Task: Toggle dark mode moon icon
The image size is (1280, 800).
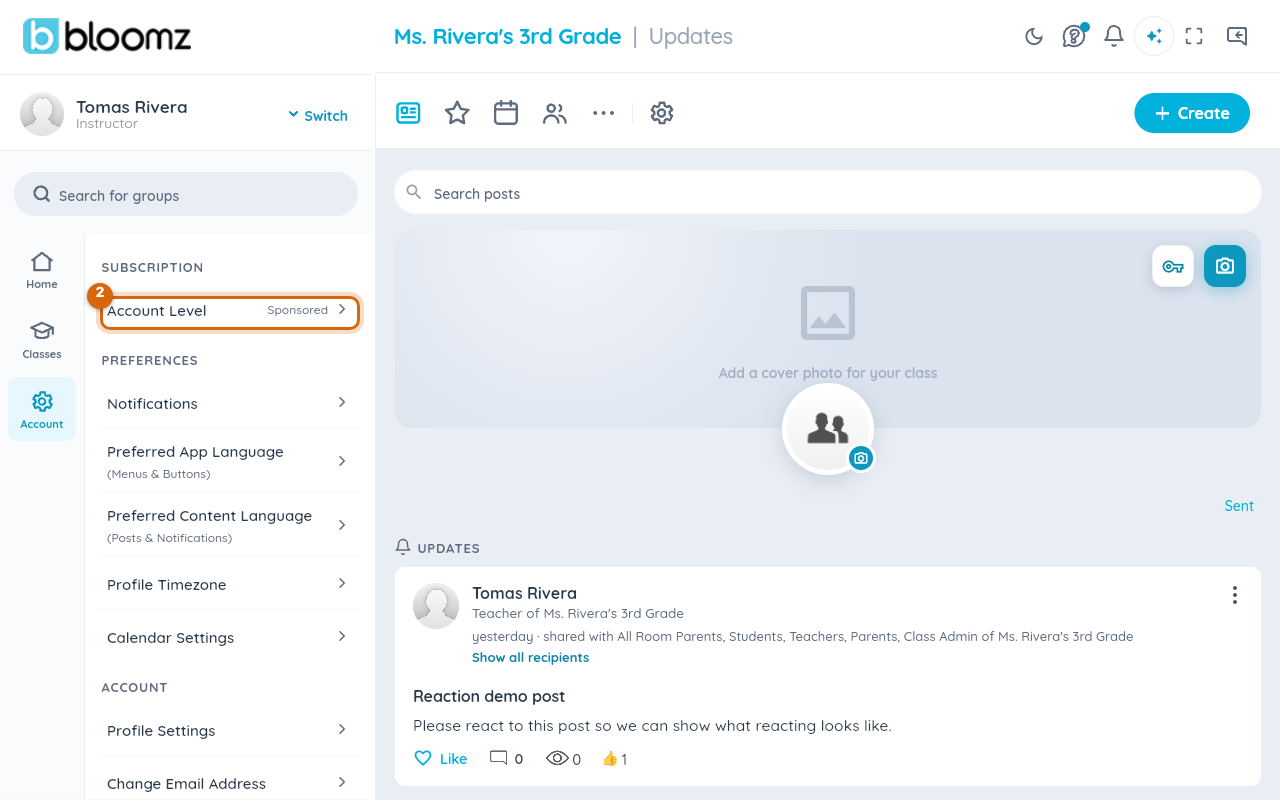Action: (x=1034, y=37)
